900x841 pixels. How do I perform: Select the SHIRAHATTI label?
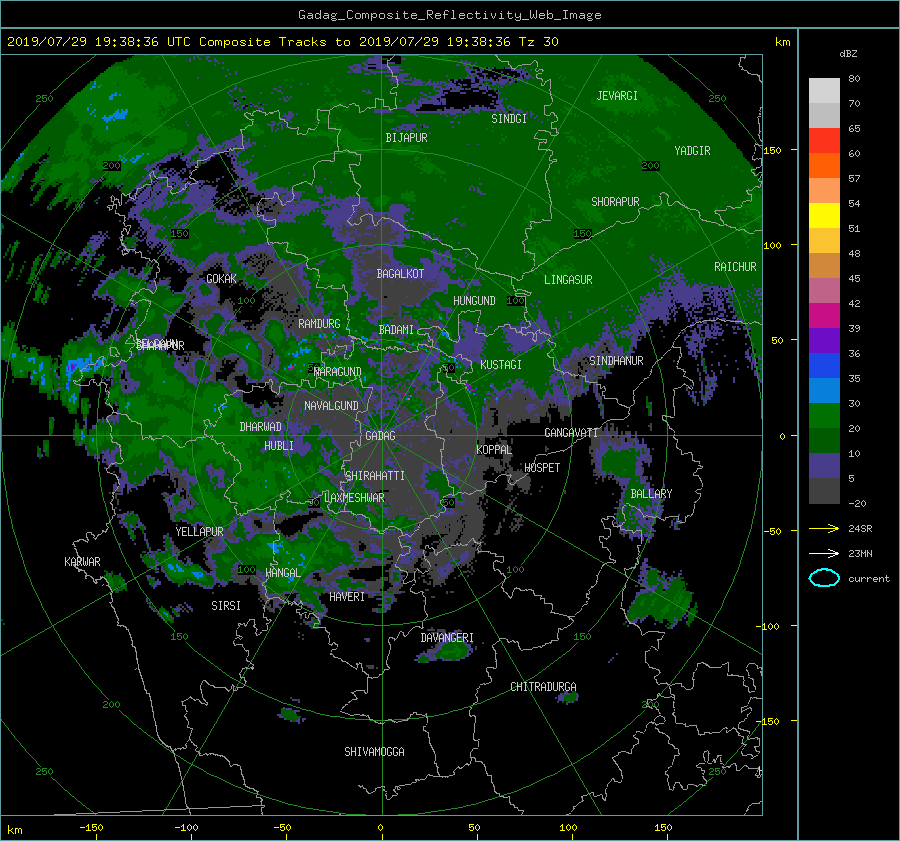pos(375,476)
